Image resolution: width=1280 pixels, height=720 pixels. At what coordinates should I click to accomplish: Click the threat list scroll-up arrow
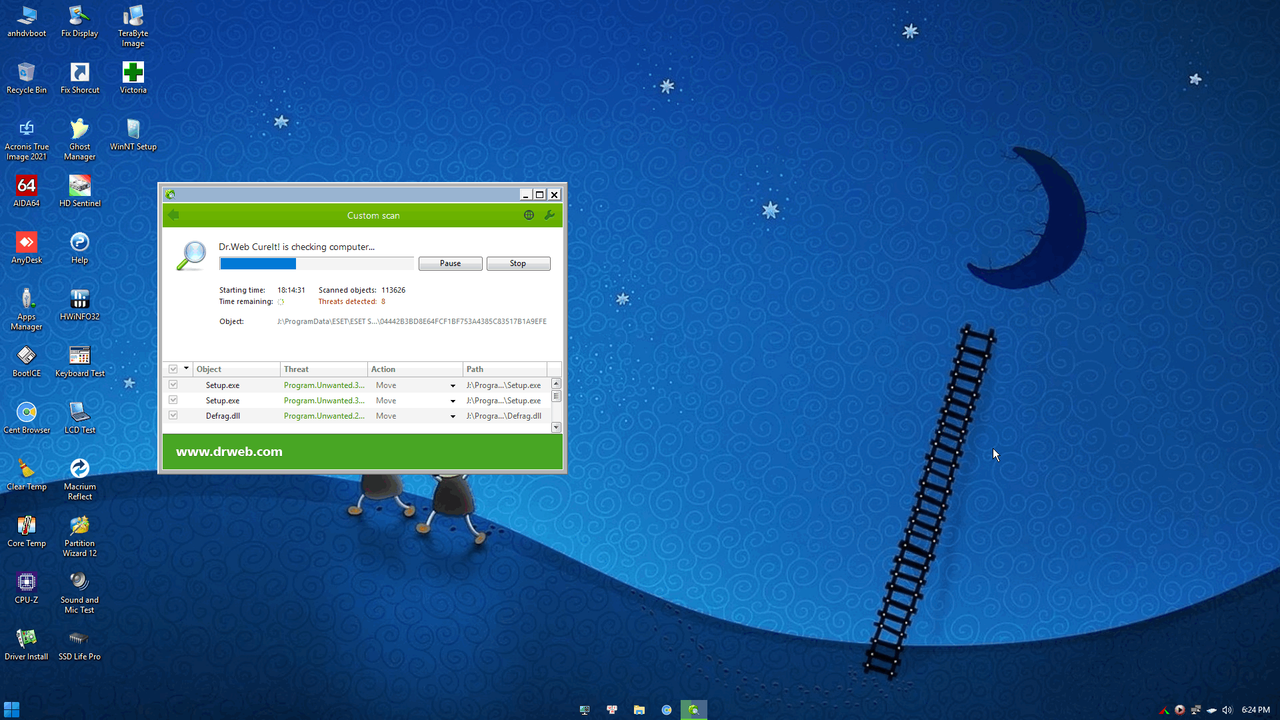tap(556, 383)
